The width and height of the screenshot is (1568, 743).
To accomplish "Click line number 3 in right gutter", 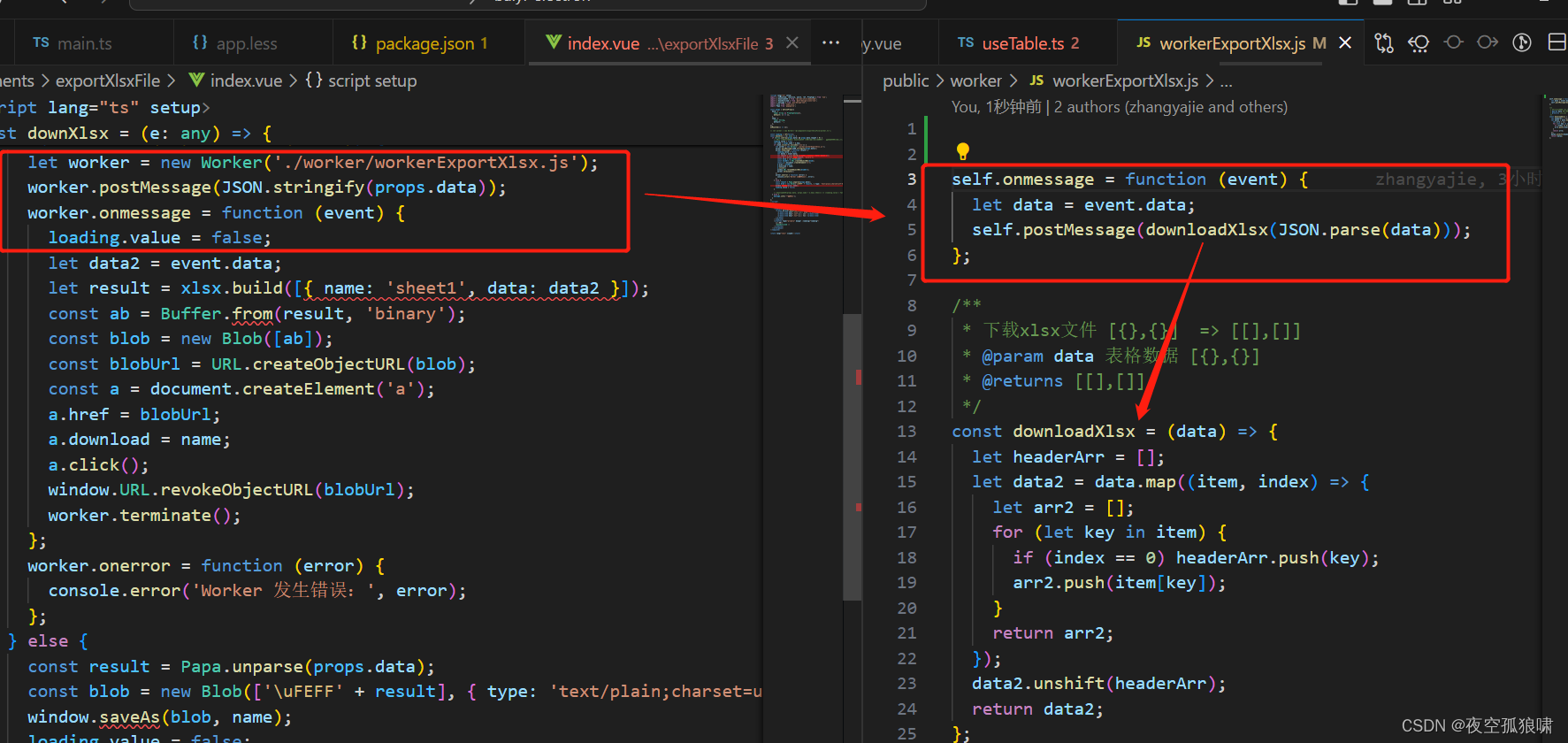I will coord(911,180).
